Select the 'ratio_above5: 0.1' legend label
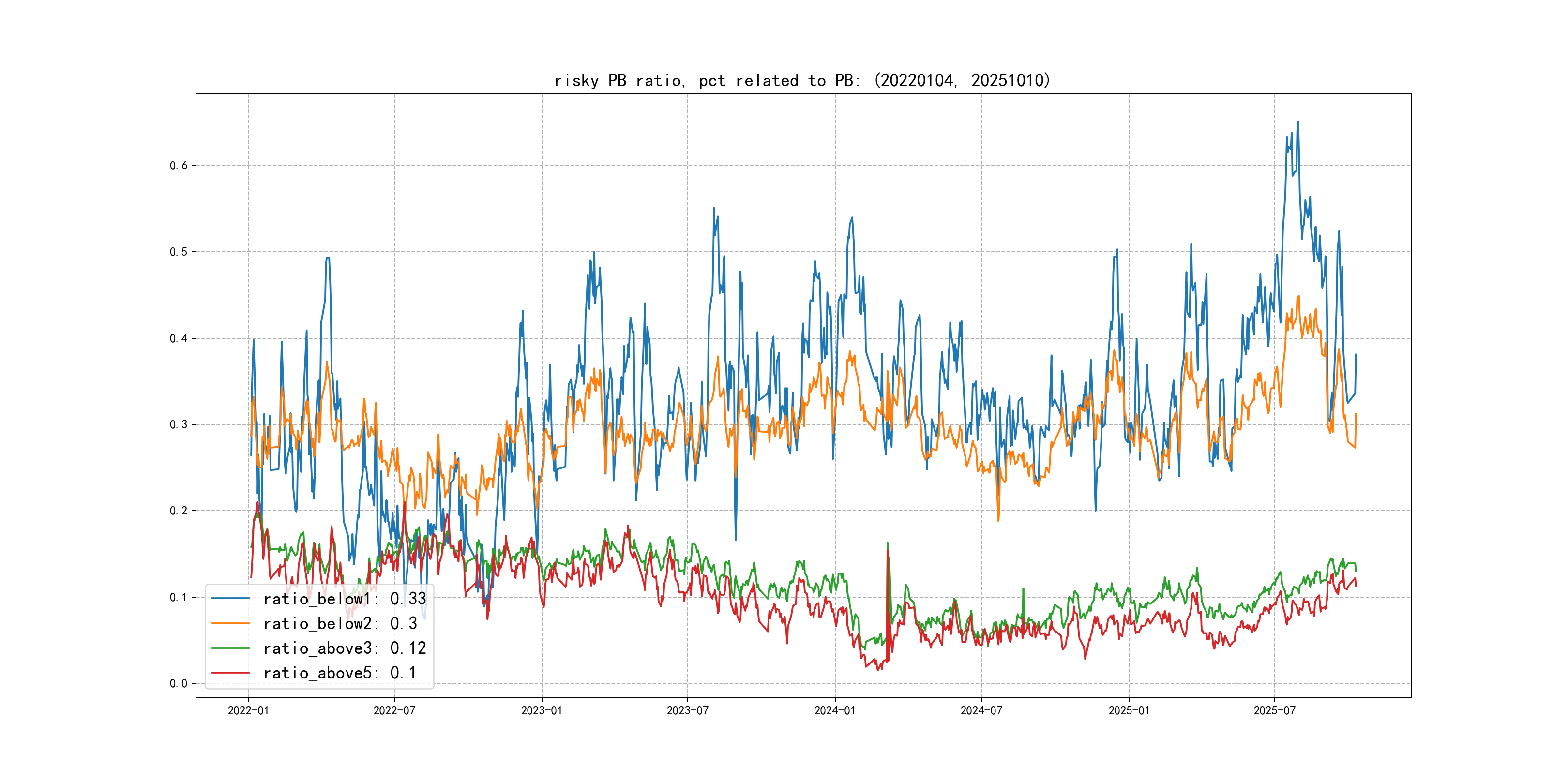The image size is (1568, 784). tap(340, 673)
